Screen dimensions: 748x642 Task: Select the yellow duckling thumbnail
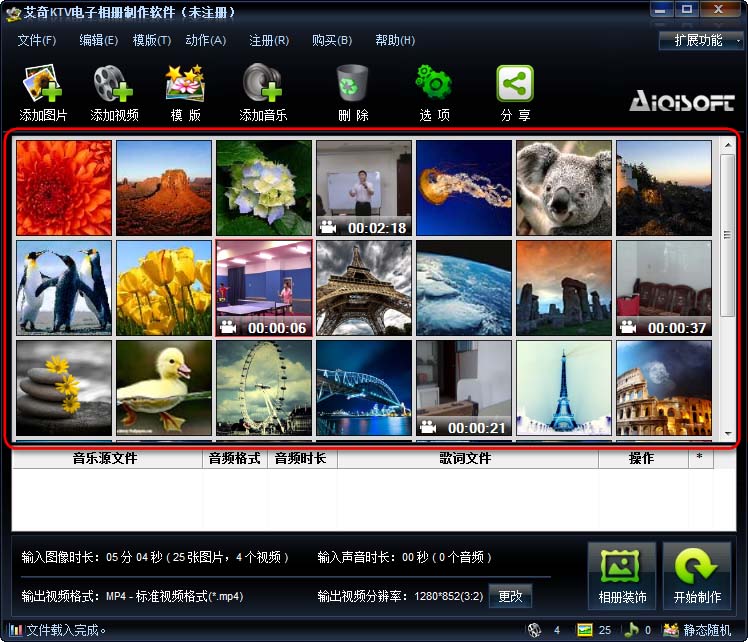164,388
